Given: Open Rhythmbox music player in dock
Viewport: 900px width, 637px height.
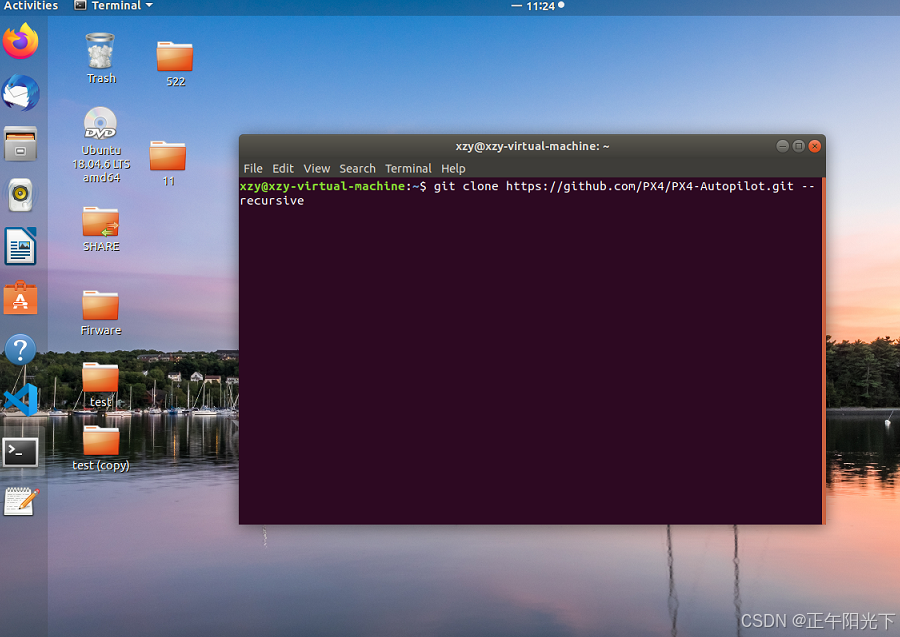Looking at the screenshot, I should (x=21, y=195).
